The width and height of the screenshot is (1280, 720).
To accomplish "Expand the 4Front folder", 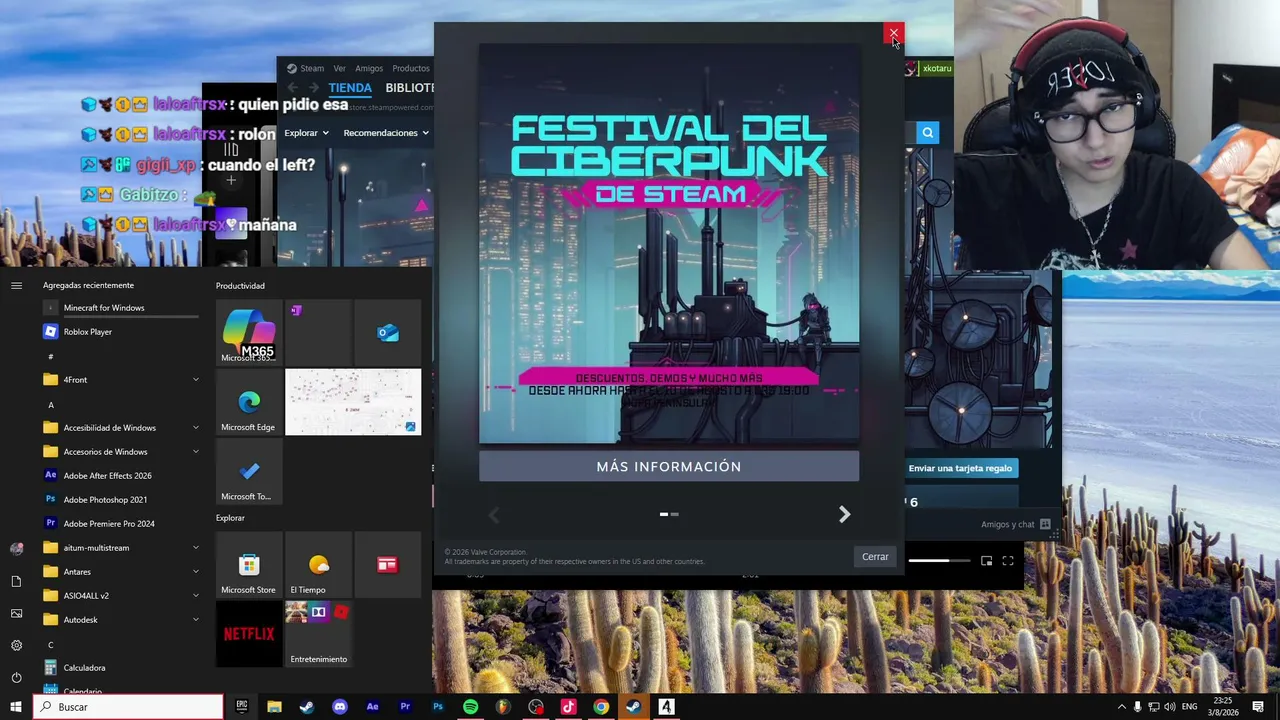I will tap(120, 380).
